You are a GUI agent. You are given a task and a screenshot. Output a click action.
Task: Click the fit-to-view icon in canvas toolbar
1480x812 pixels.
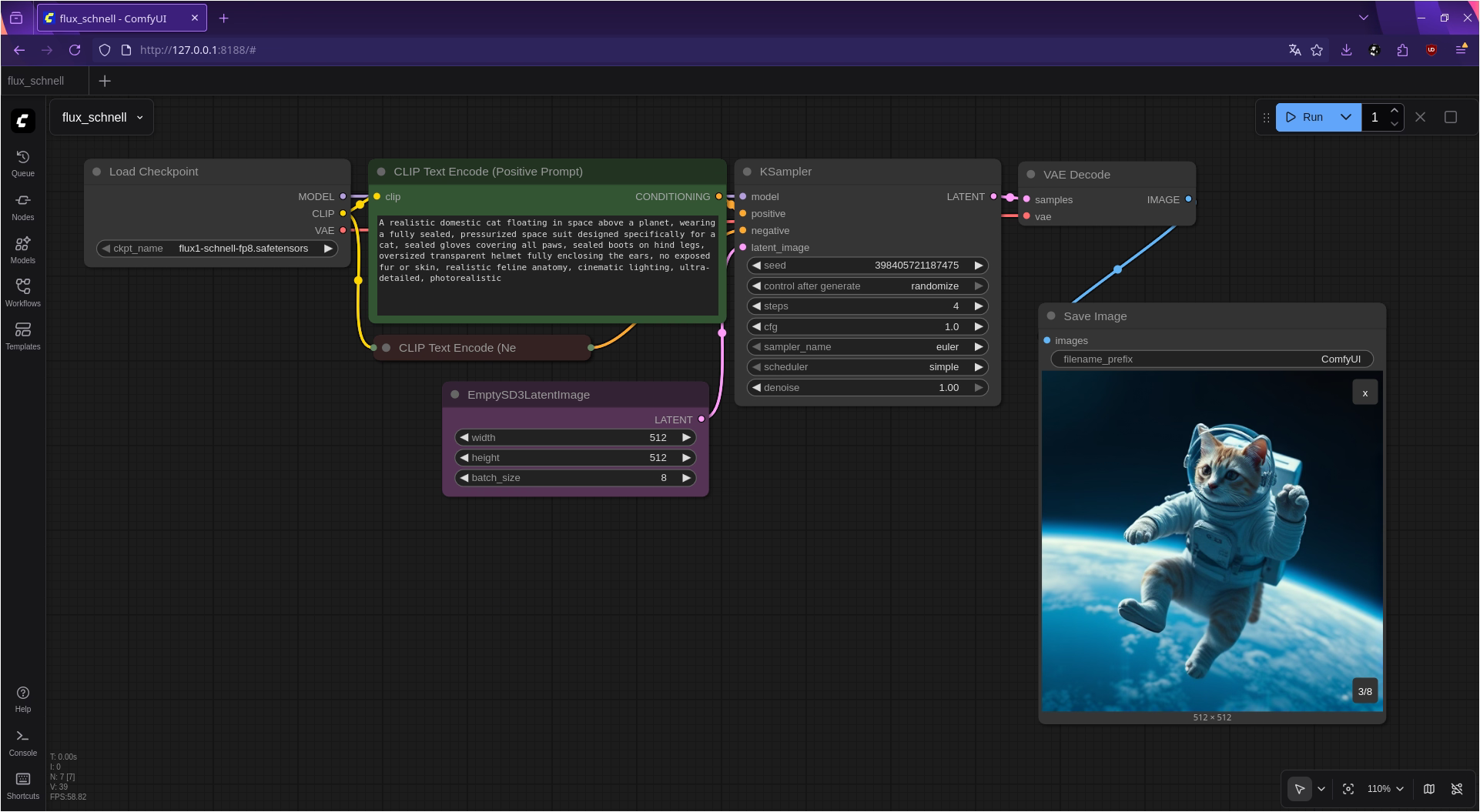(1348, 789)
